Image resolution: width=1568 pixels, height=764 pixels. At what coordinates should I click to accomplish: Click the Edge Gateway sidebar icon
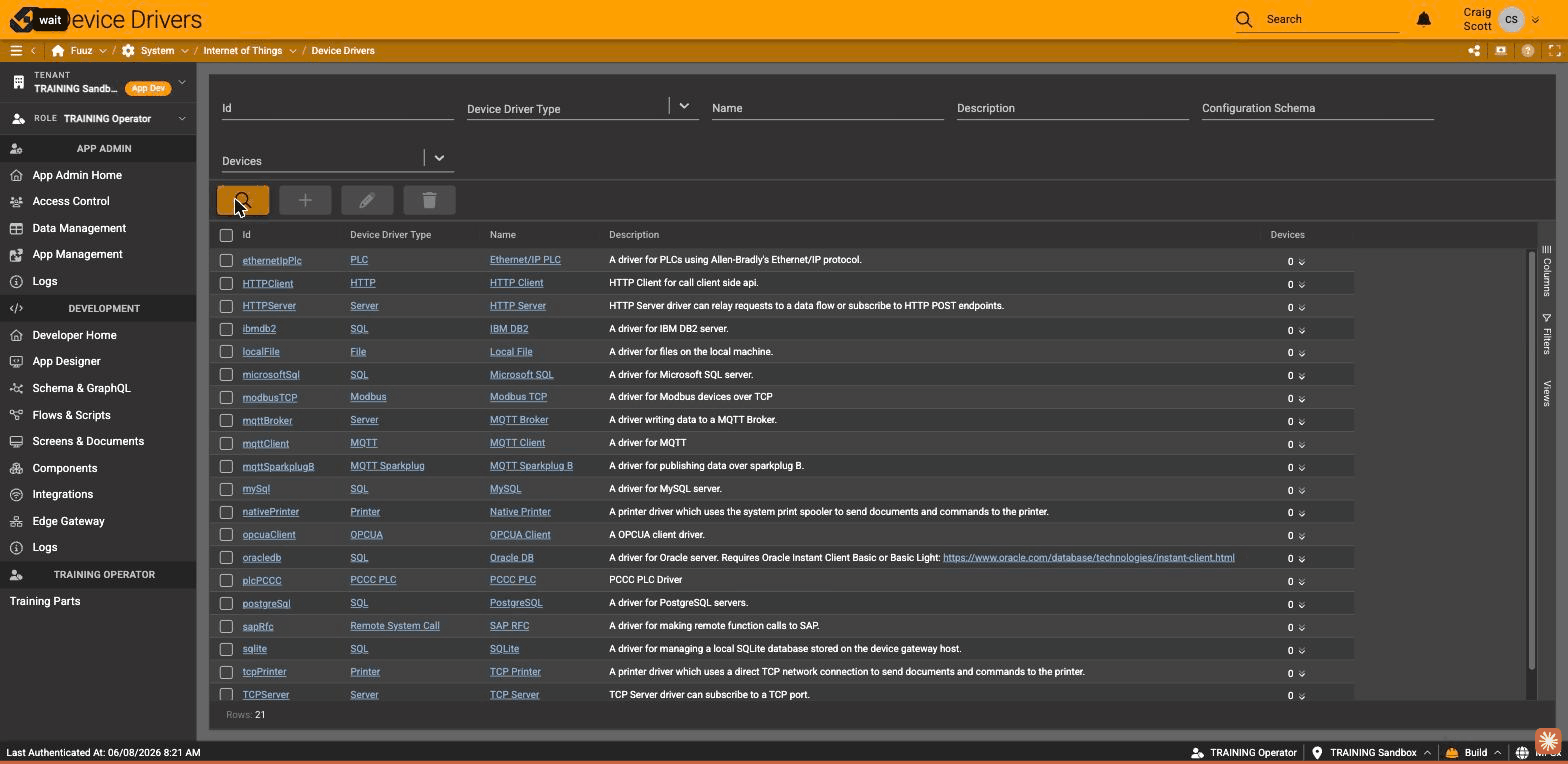pyautogui.click(x=16, y=521)
